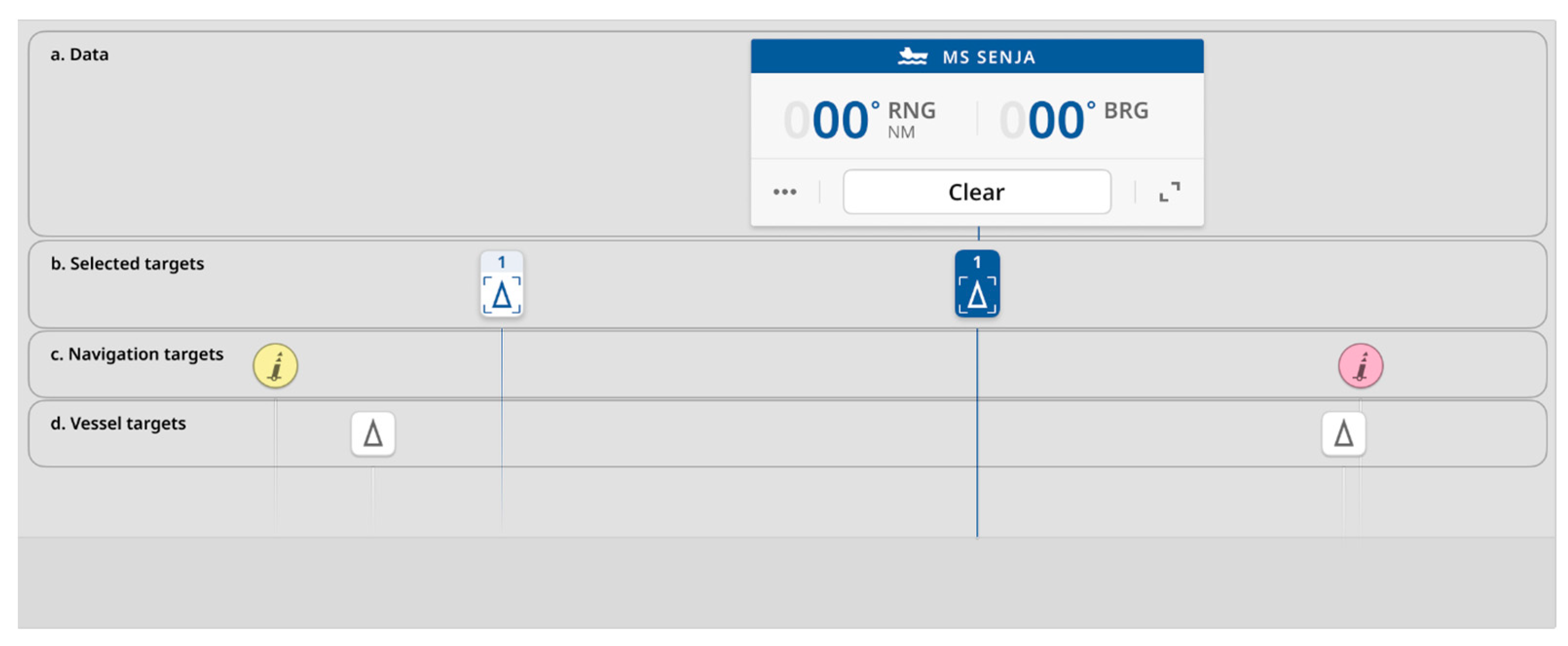Image resolution: width=1568 pixels, height=646 pixels.
Task: Click the RNG NM unit label
Action: pyautogui.click(x=911, y=120)
